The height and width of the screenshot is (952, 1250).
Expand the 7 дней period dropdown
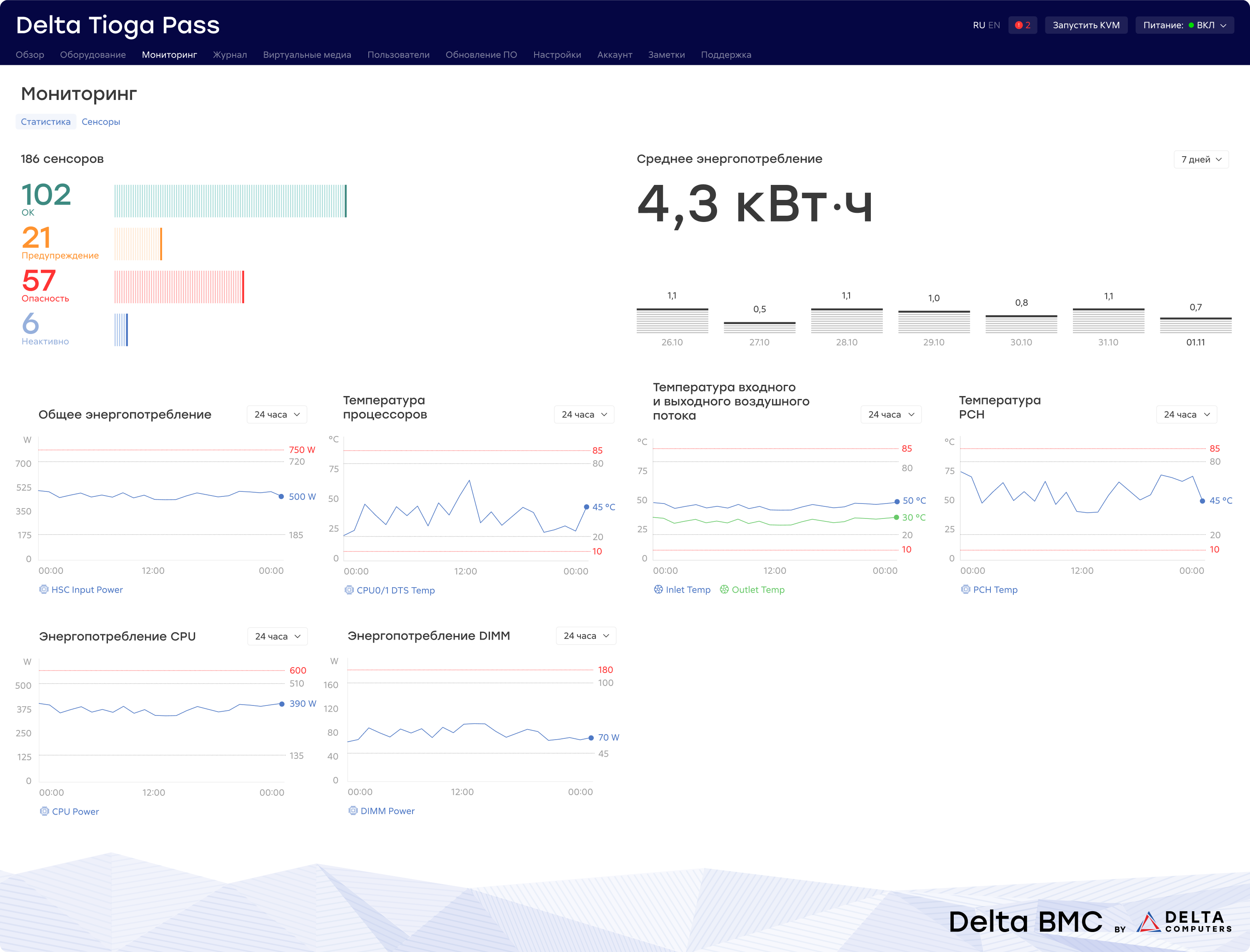click(x=1201, y=159)
